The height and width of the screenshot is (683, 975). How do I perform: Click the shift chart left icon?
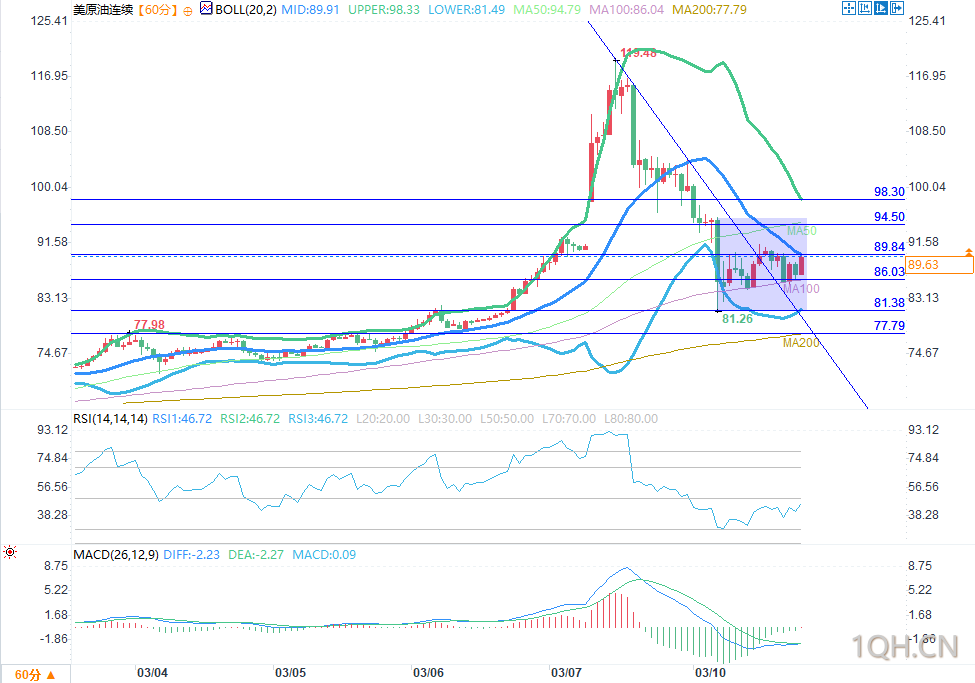[x=865, y=8]
